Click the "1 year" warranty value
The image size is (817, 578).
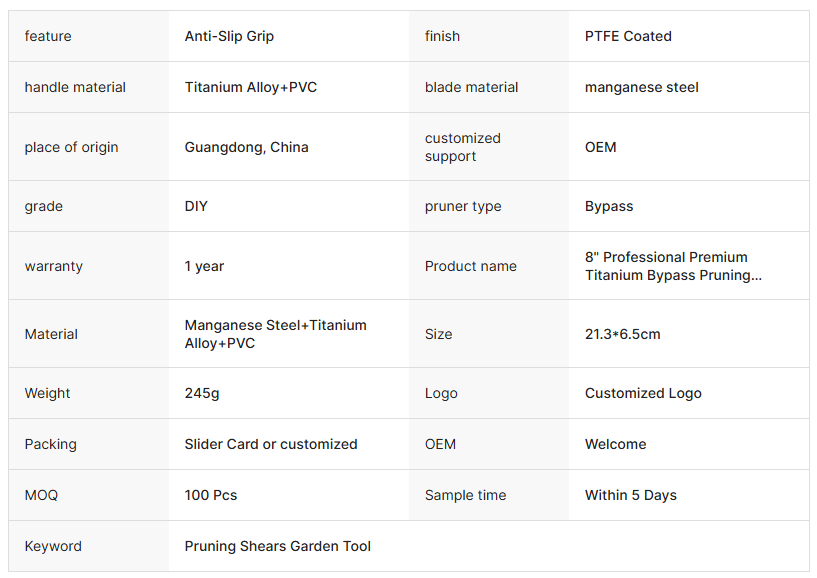pos(204,266)
